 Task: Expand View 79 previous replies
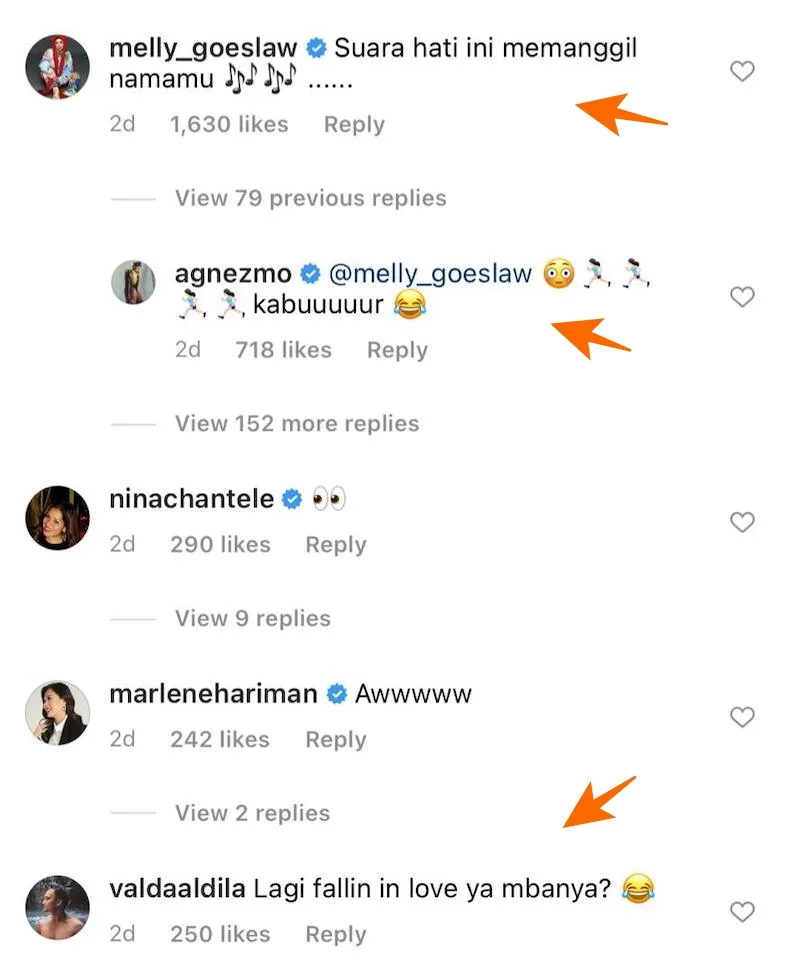310,198
